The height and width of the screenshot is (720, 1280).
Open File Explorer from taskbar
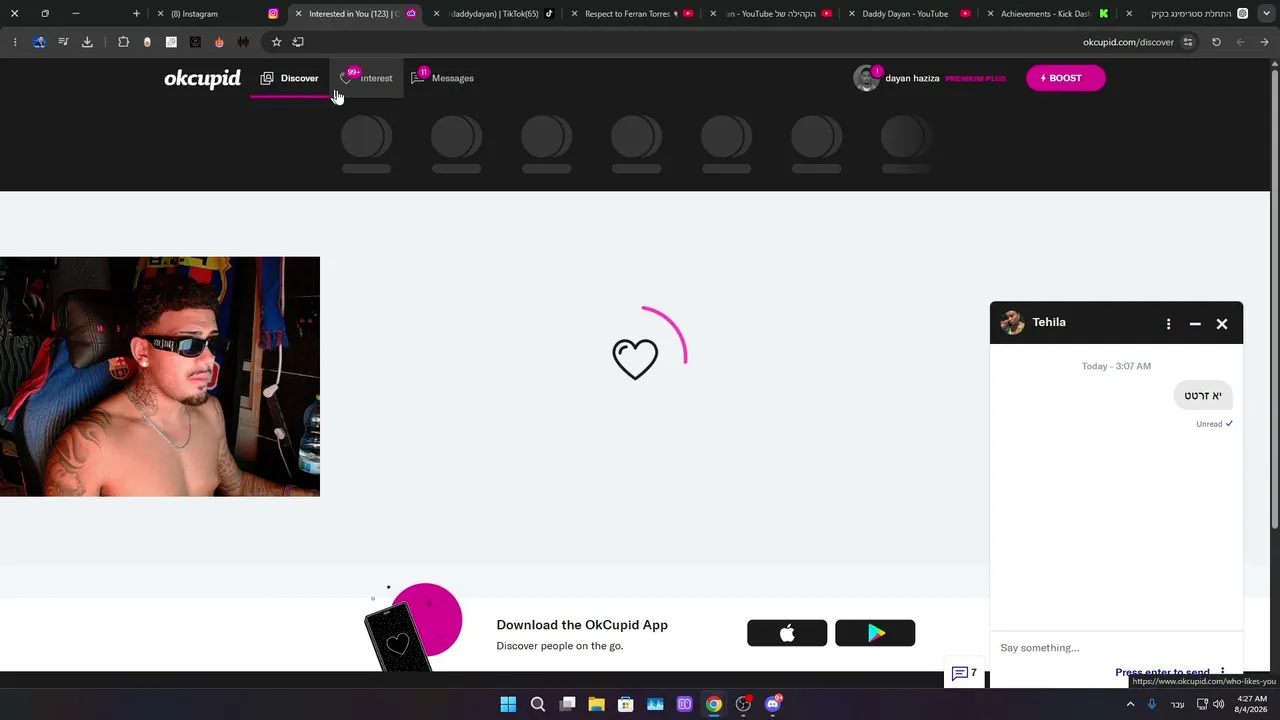tap(596, 704)
